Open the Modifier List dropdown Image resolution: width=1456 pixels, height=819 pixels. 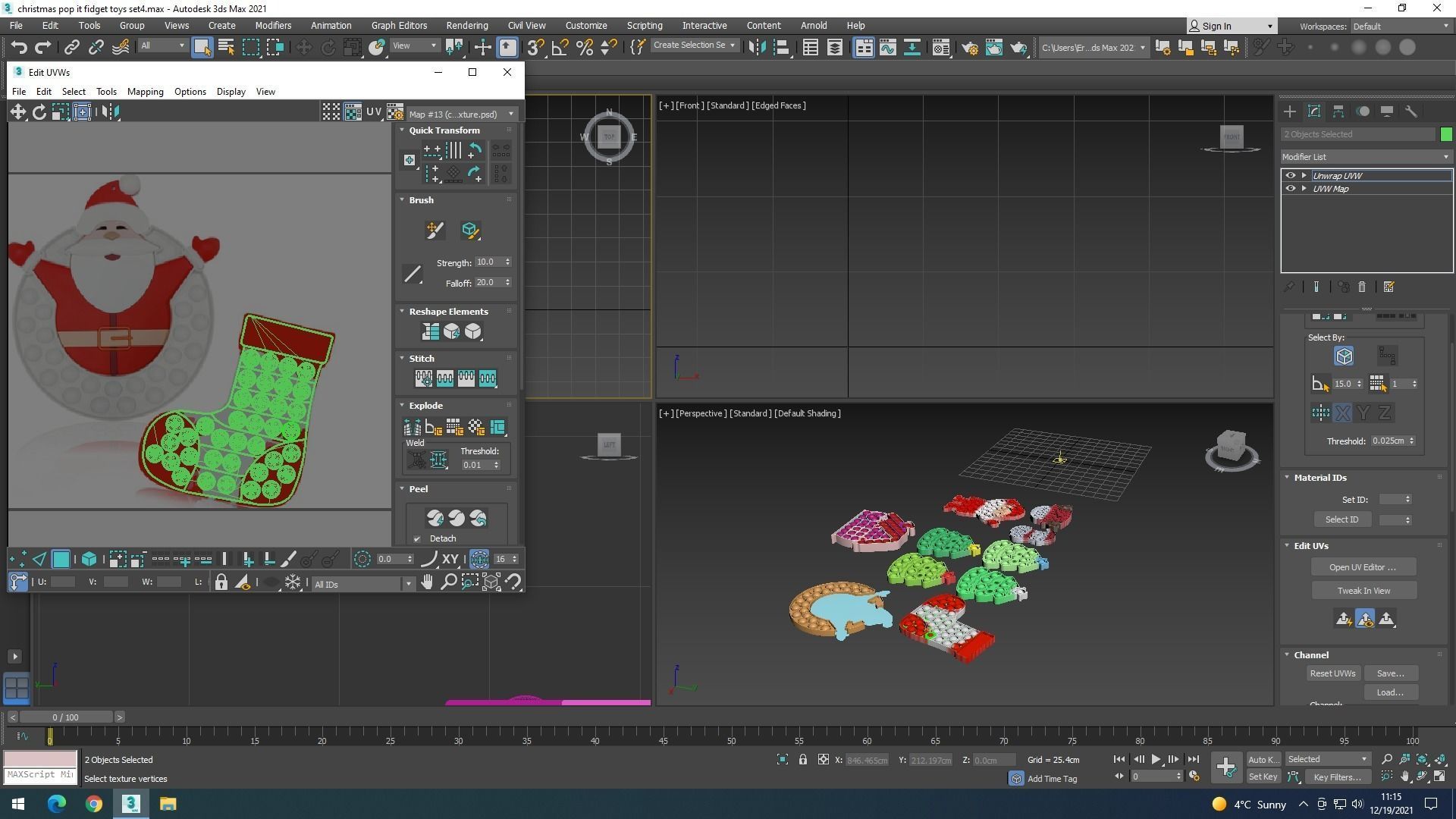[1365, 157]
